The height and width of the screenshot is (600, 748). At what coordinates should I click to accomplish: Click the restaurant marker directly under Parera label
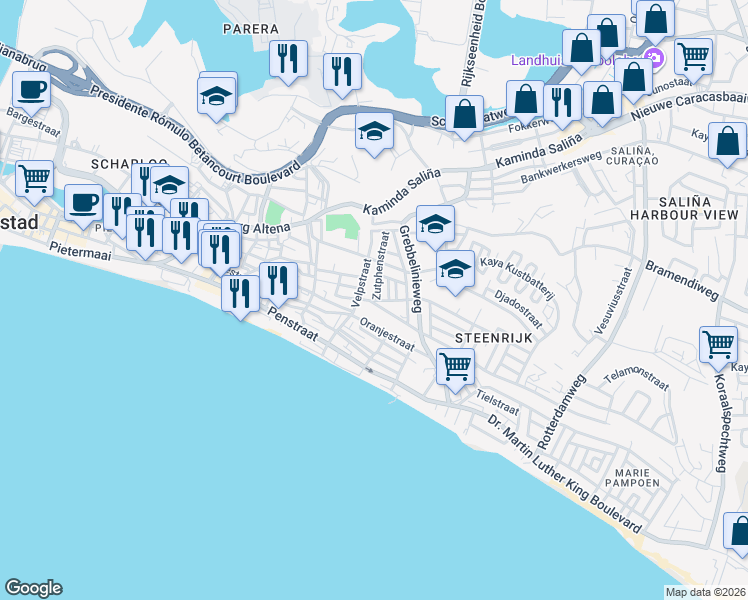287,57
